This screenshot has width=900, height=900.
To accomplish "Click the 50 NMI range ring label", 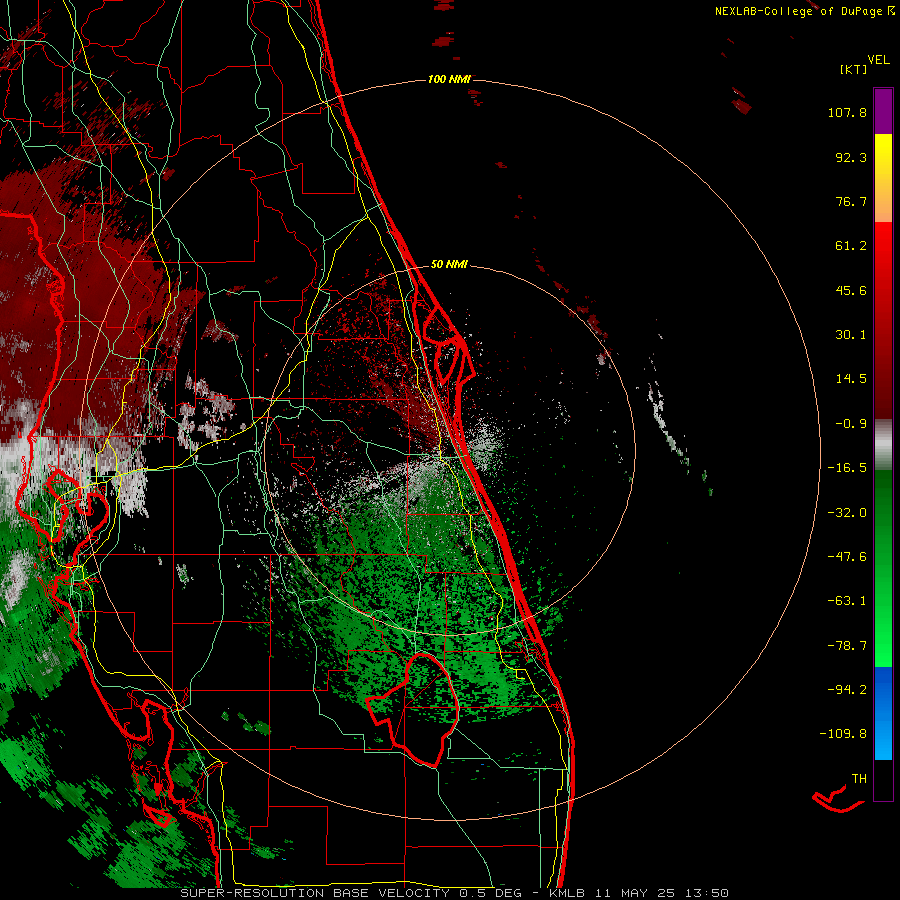I will click(x=449, y=264).
